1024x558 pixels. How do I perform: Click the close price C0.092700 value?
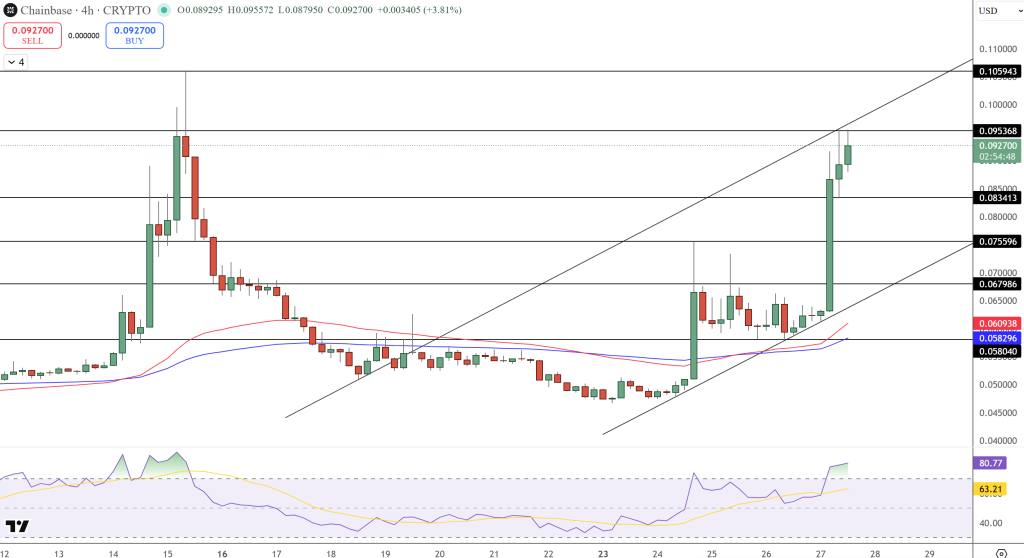tap(350, 10)
